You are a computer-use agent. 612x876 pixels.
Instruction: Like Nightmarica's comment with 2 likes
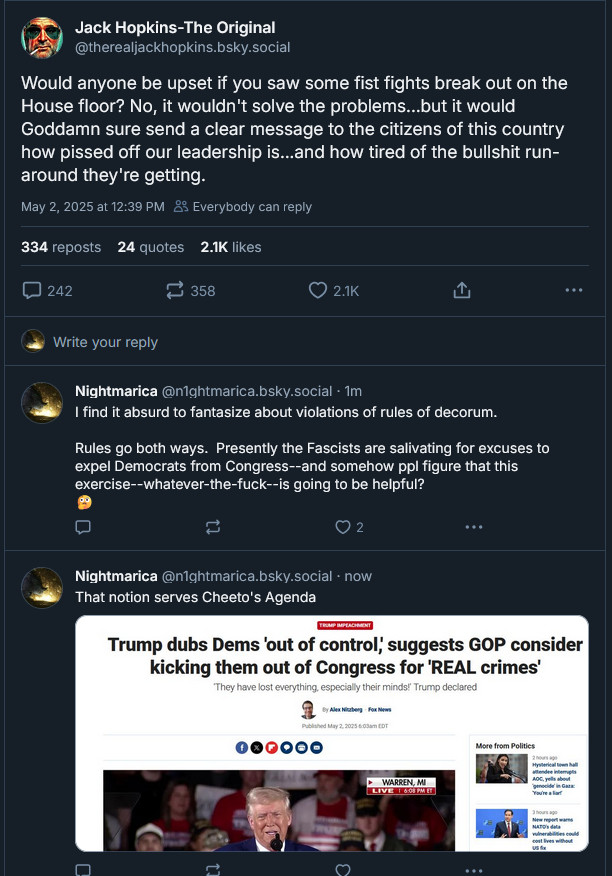pos(349,527)
